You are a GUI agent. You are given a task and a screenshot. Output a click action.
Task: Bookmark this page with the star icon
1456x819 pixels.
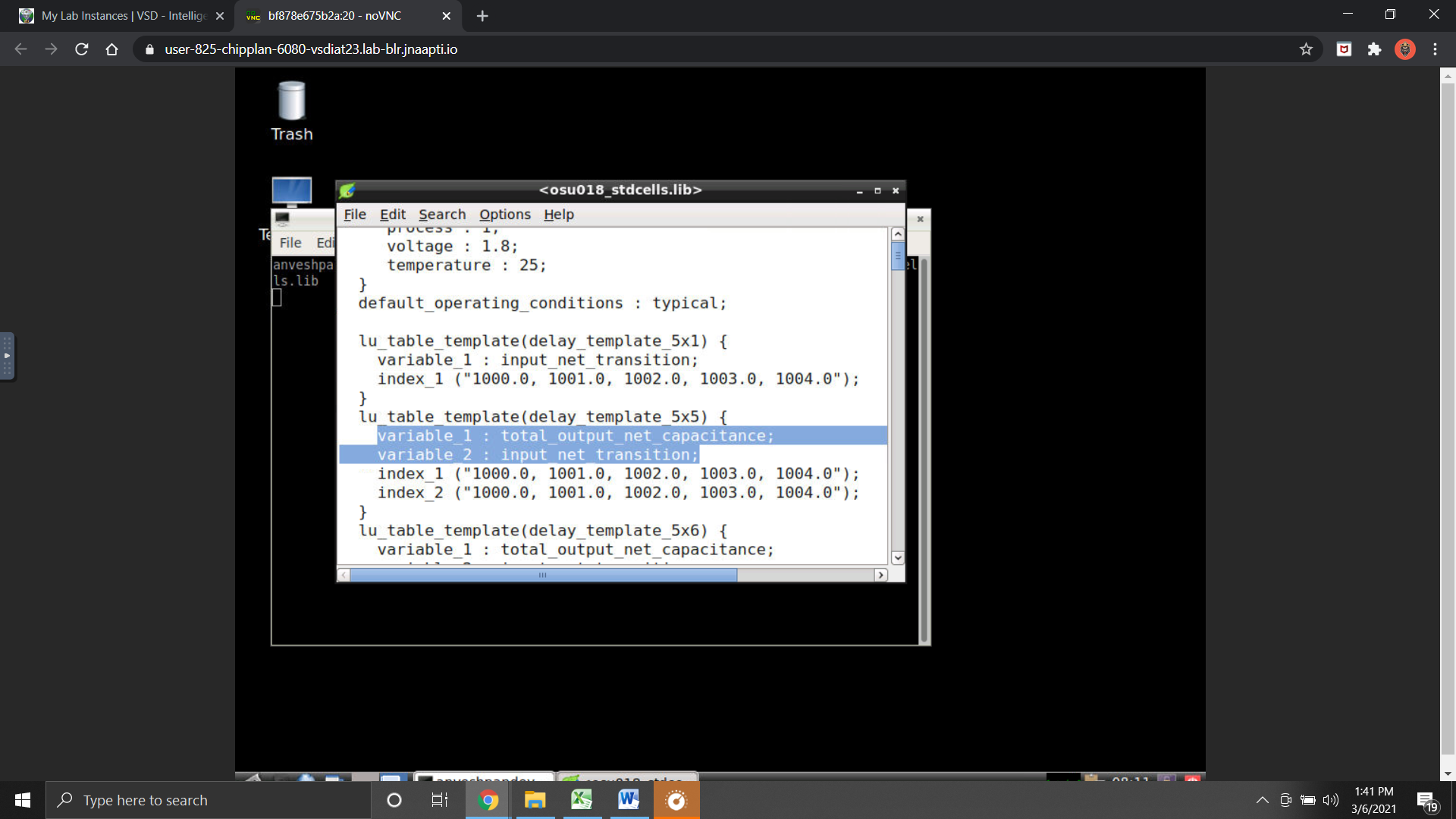[x=1307, y=49]
